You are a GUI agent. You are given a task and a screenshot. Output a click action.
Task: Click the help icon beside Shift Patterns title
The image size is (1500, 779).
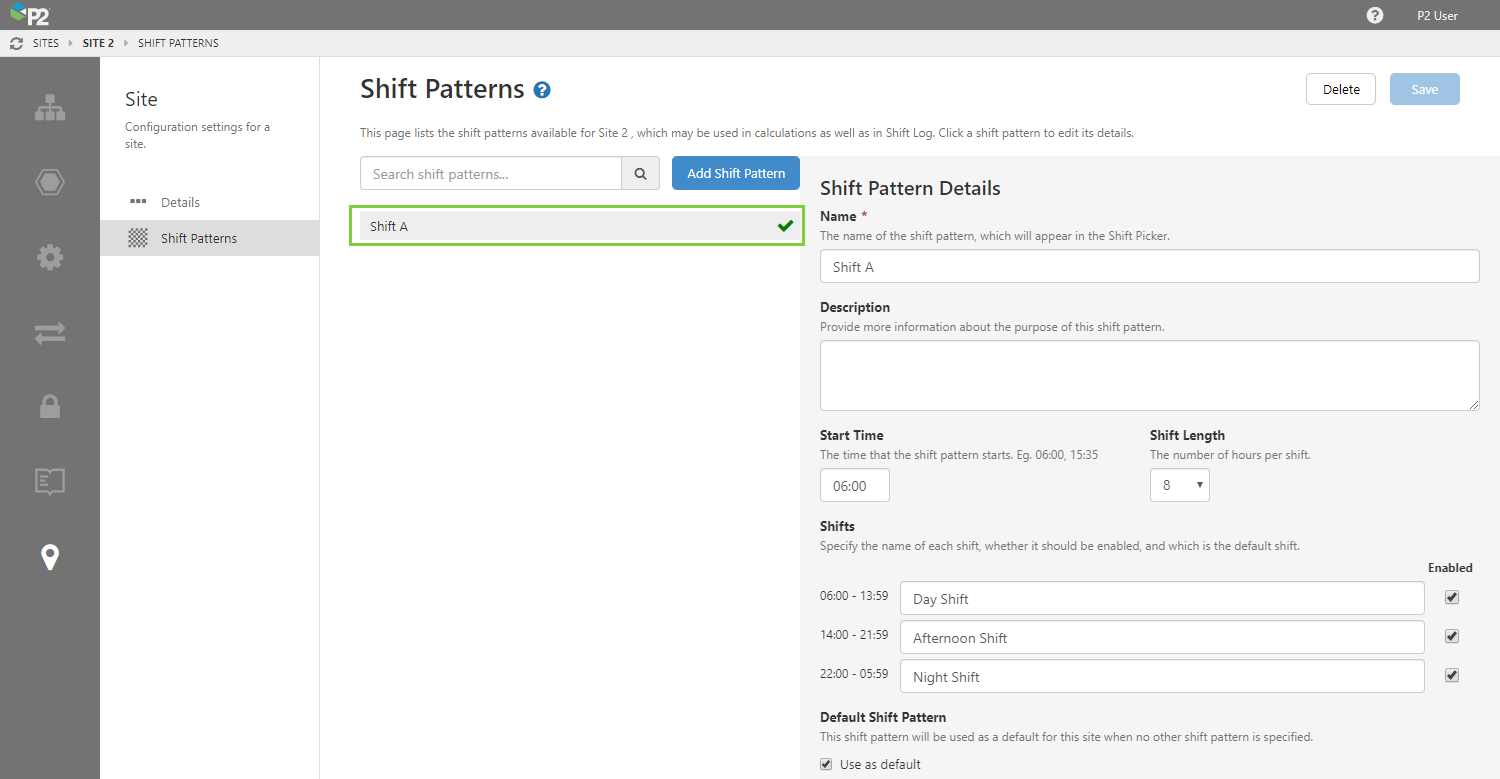pos(542,90)
